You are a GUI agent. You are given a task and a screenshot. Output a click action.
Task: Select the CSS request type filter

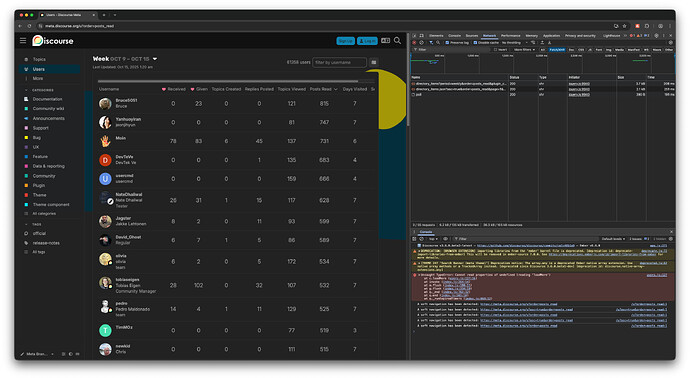(x=581, y=50)
